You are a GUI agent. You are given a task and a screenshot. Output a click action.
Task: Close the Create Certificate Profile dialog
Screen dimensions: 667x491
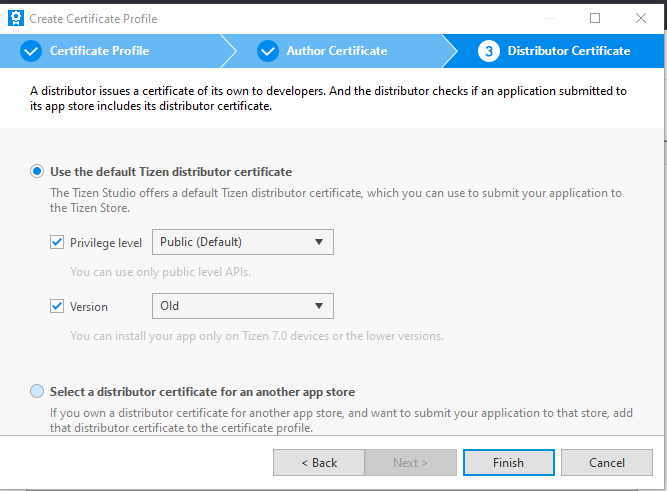tap(641, 18)
